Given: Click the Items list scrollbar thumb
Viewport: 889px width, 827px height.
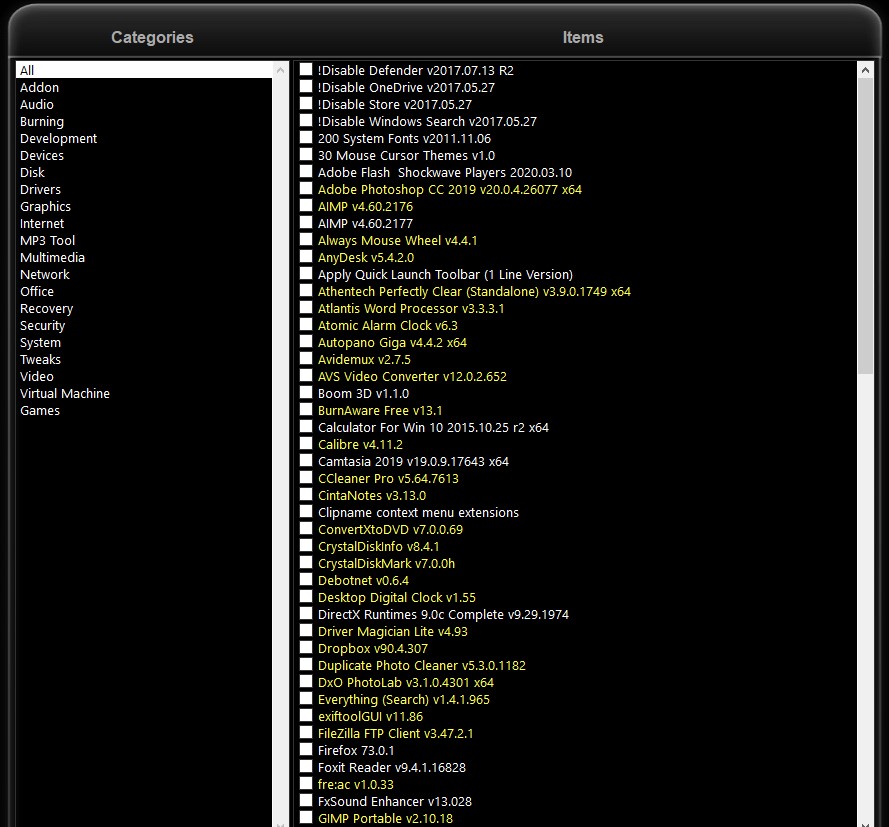Looking at the screenshot, I should (x=865, y=226).
